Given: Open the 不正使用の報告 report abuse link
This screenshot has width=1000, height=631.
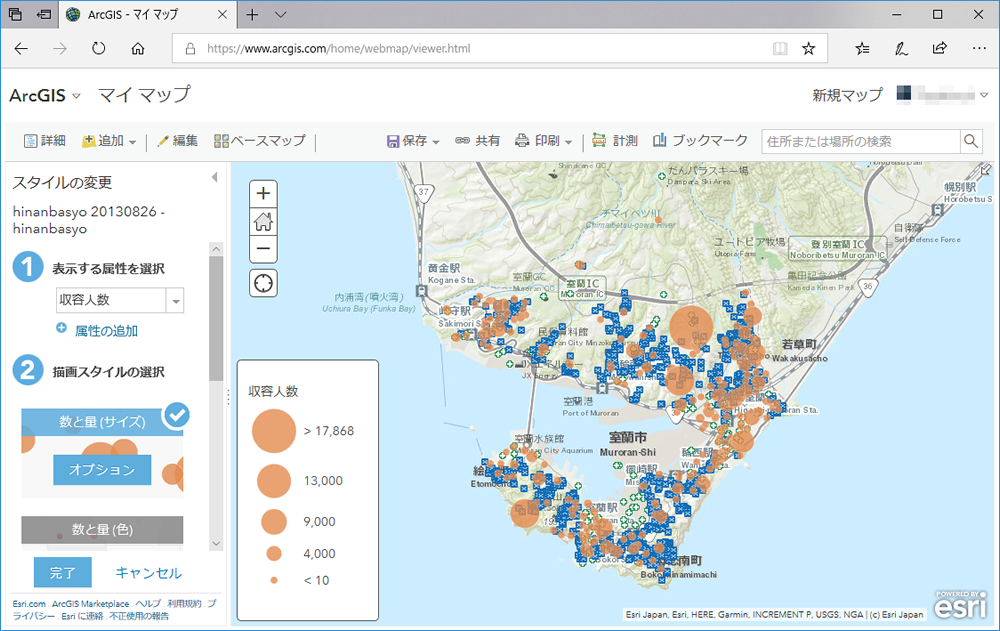Looking at the screenshot, I should click(x=139, y=616).
